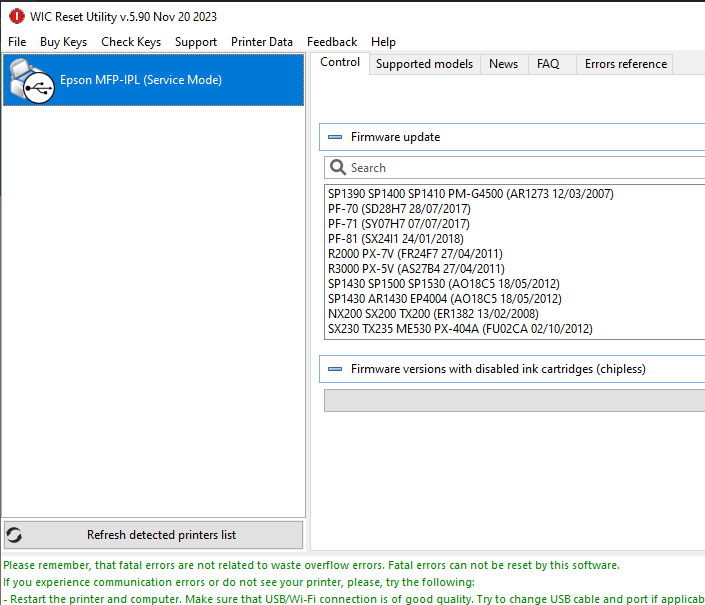
Task: Switch to the Control tab
Action: 340,62
